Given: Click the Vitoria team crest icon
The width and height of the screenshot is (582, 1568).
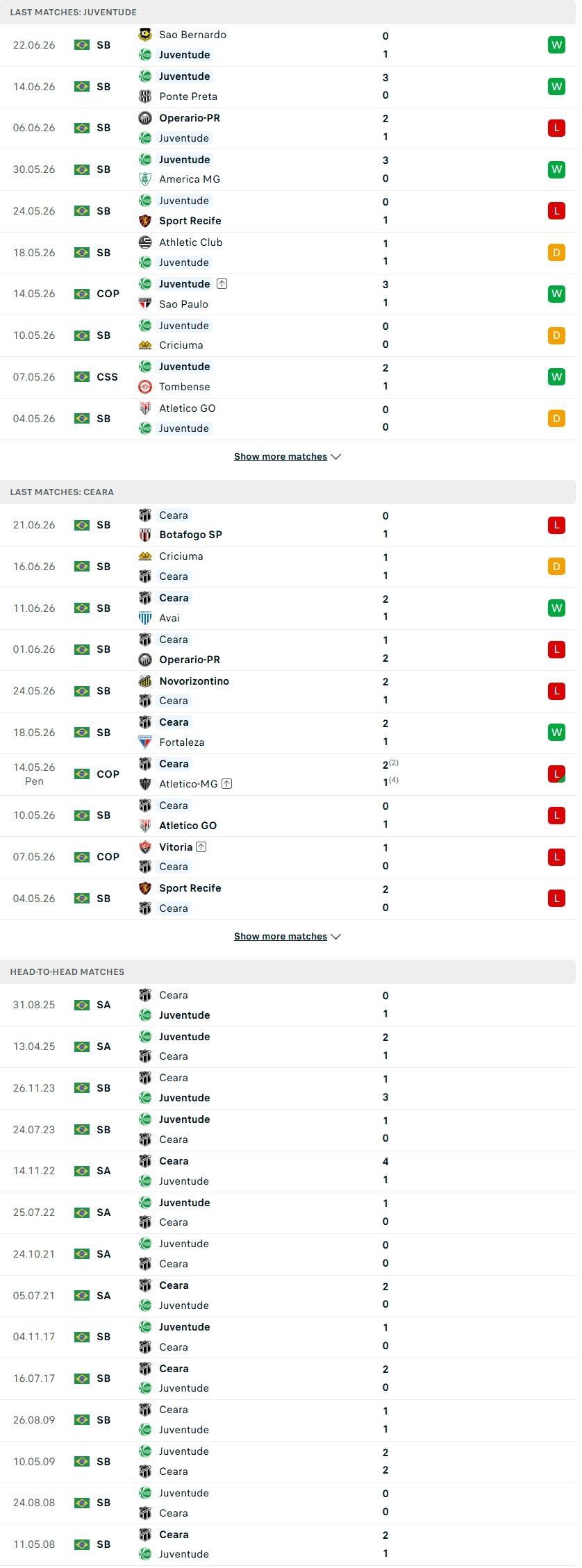Looking at the screenshot, I should point(145,847).
